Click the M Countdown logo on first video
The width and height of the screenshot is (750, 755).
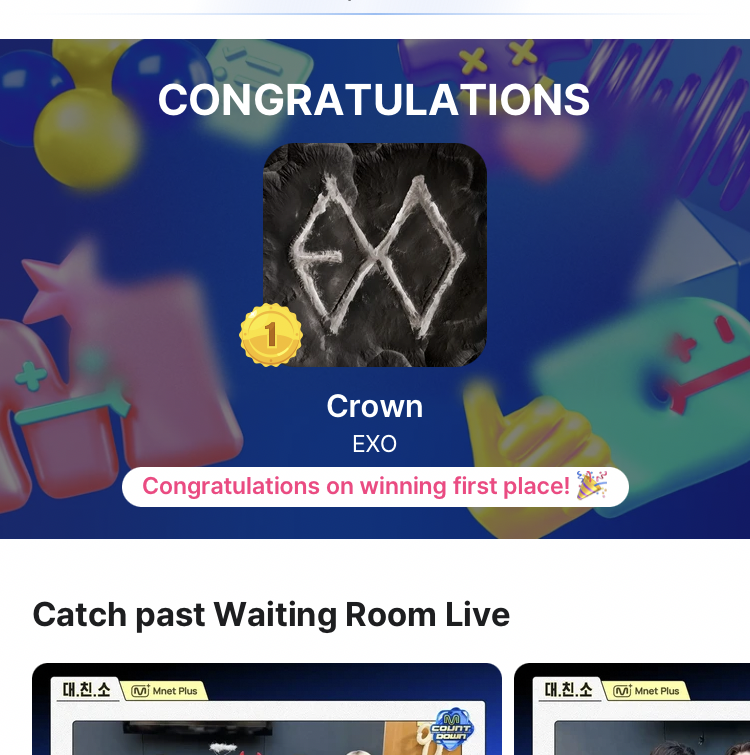(452, 729)
